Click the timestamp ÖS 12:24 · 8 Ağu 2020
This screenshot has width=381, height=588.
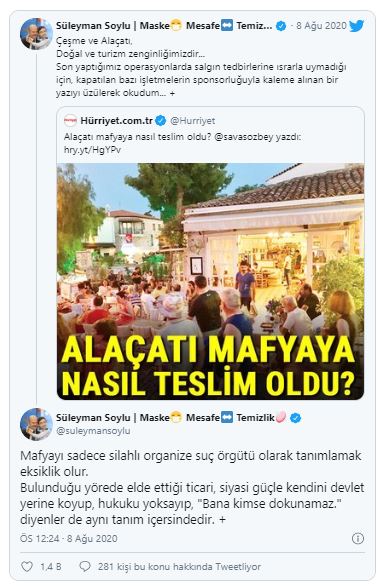(69, 538)
